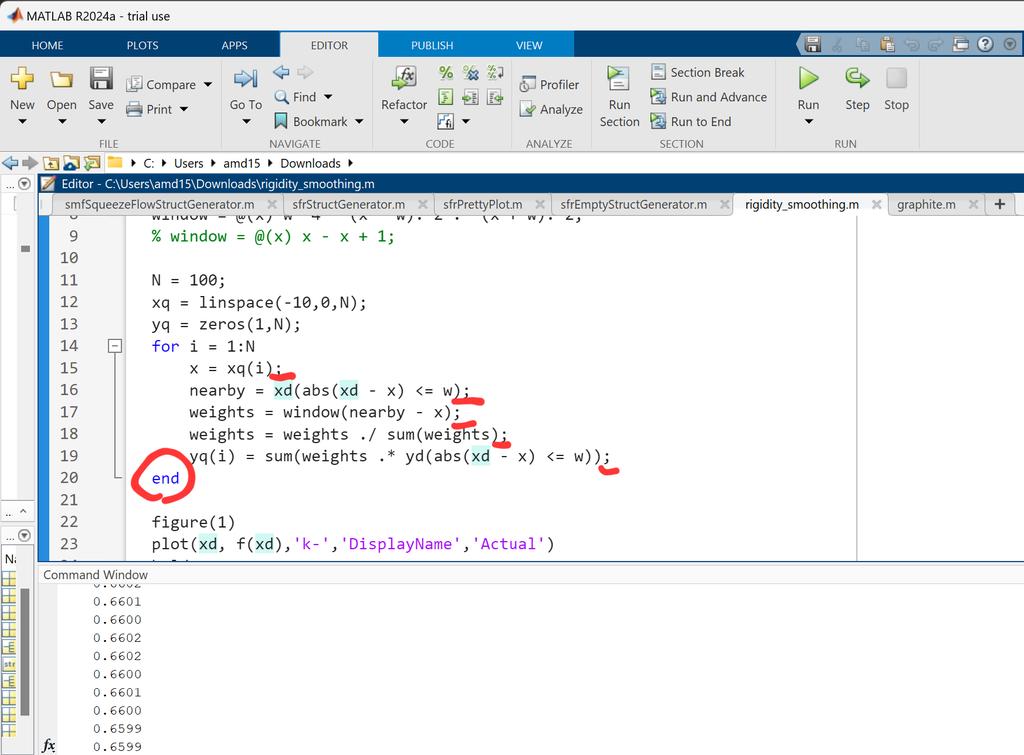Viewport: 1024px width, 755px height.
Task: Click the Refactor fx icon
Action: click(x=404, y=78)
